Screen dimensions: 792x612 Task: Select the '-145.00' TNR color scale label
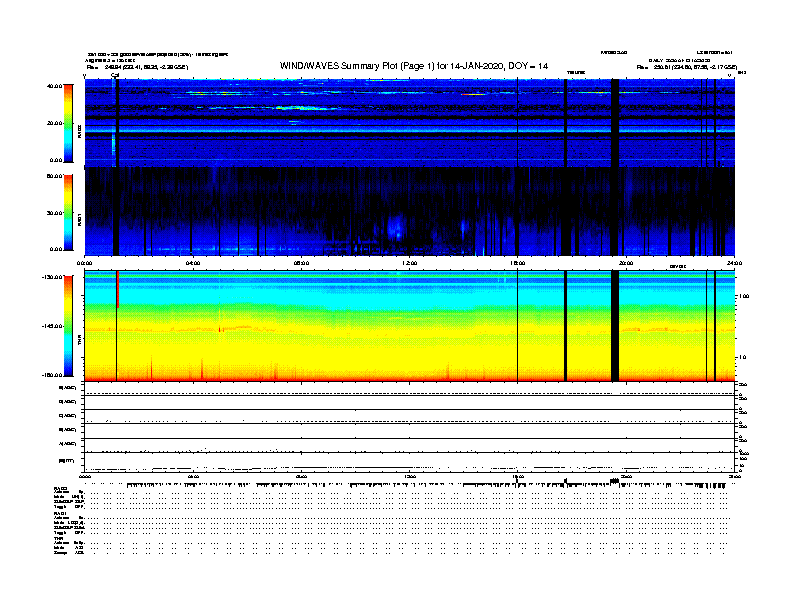(x=52, y=326)
